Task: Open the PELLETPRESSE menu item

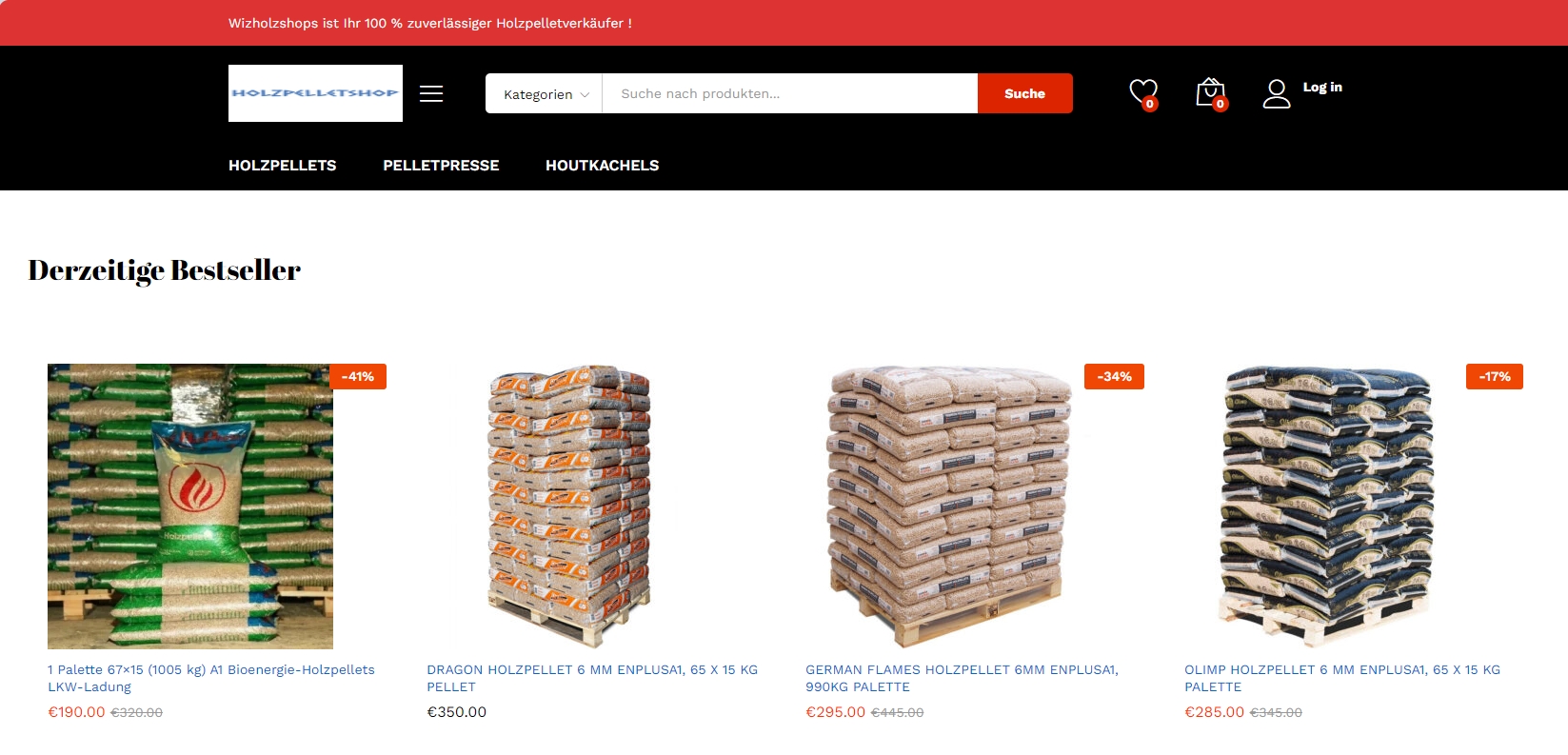Action: coord(441,166)
